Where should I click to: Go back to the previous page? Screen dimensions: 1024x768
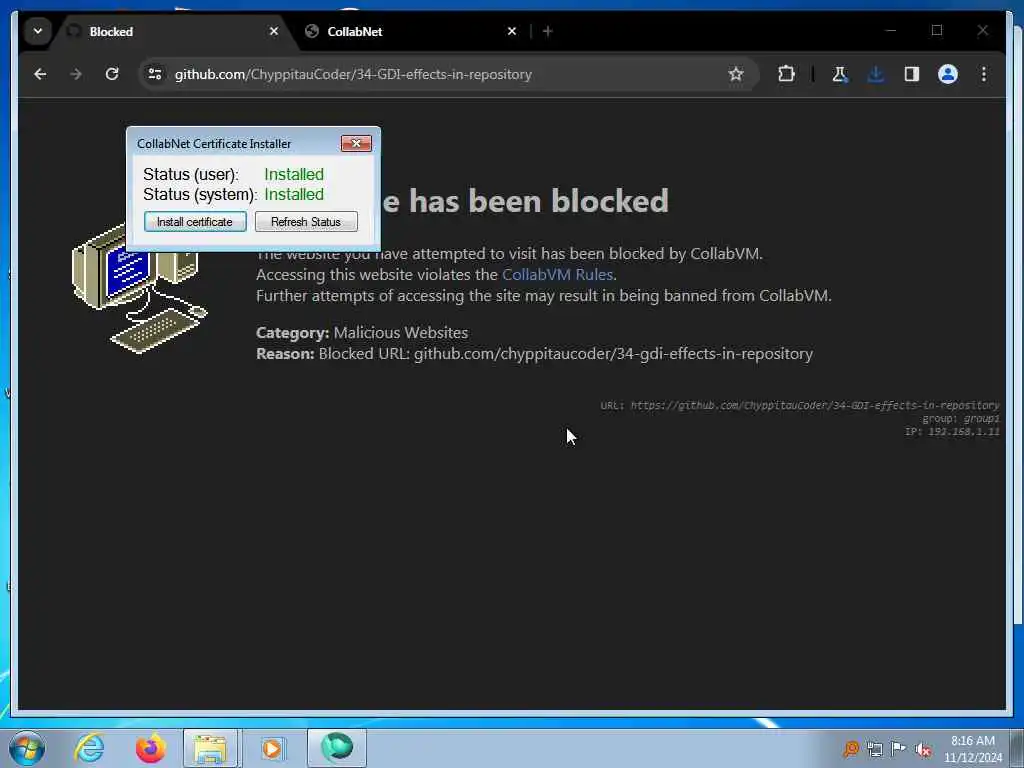click(x=40, y=74)
